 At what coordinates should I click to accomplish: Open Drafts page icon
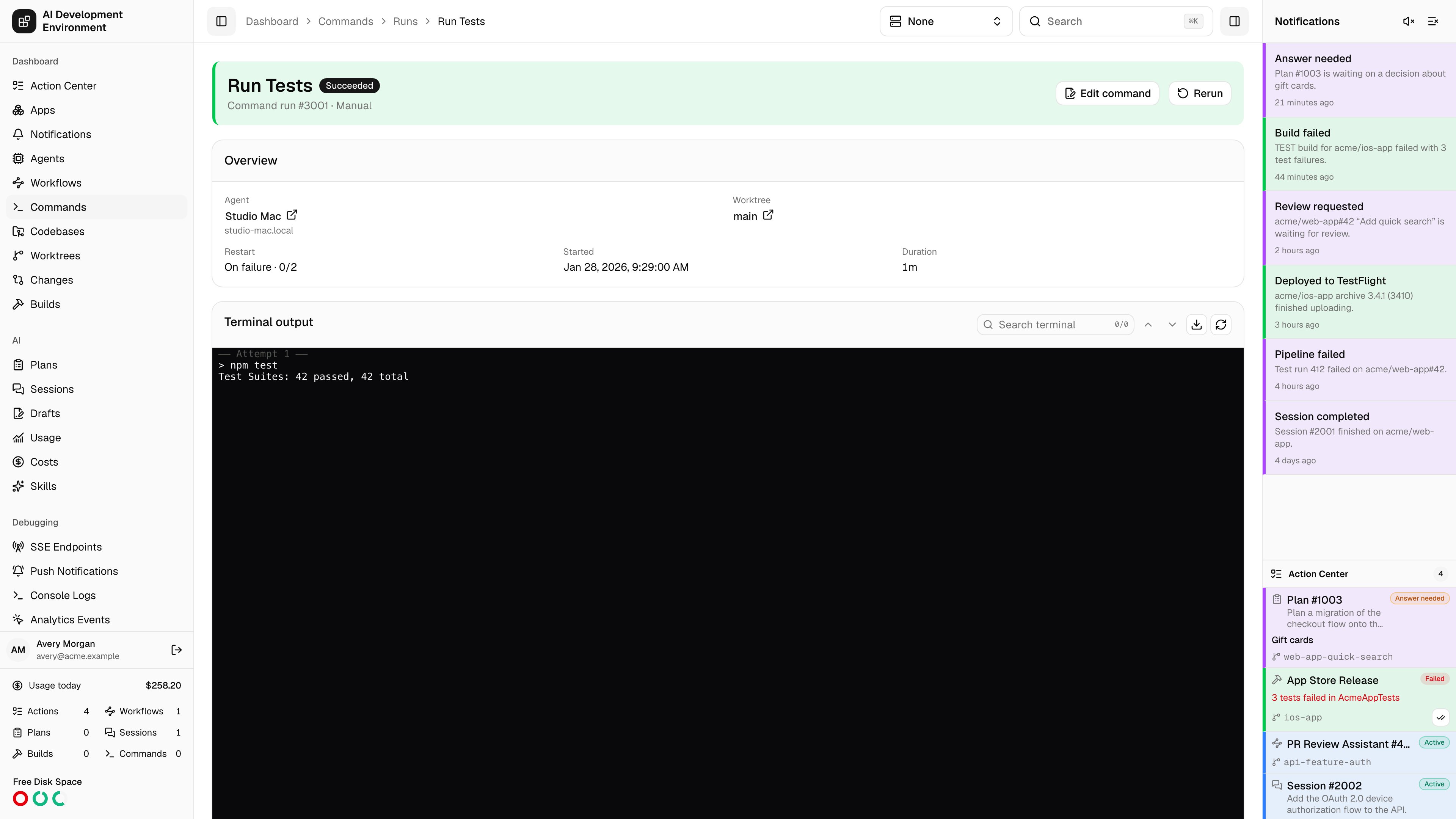[18, 414]
